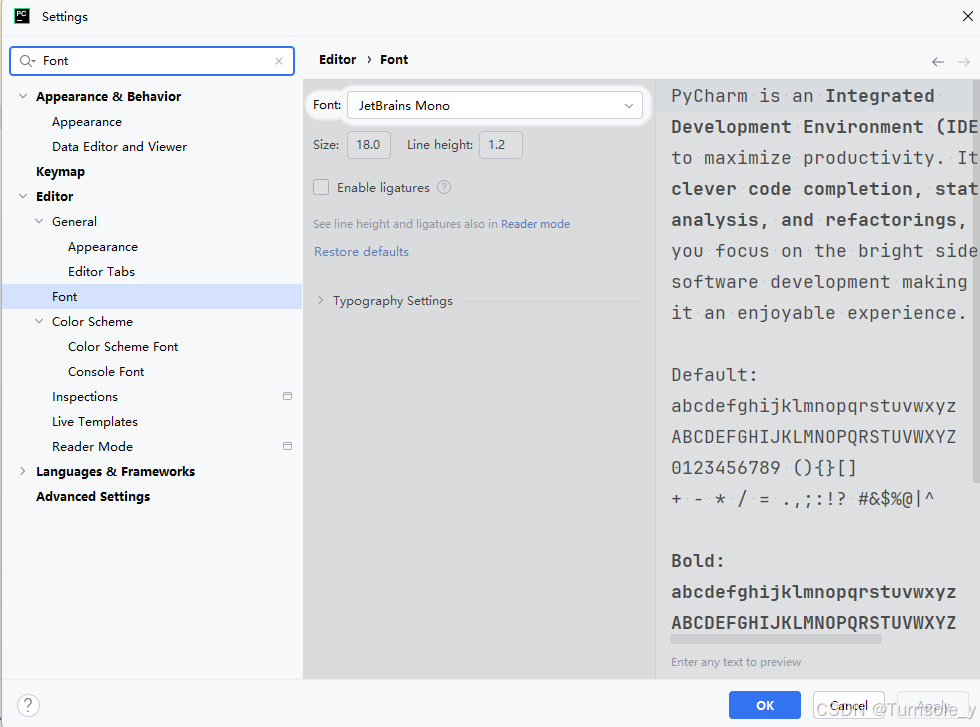Open the Font dropdown showing JetBrains Mono

[x=494, y=106]
